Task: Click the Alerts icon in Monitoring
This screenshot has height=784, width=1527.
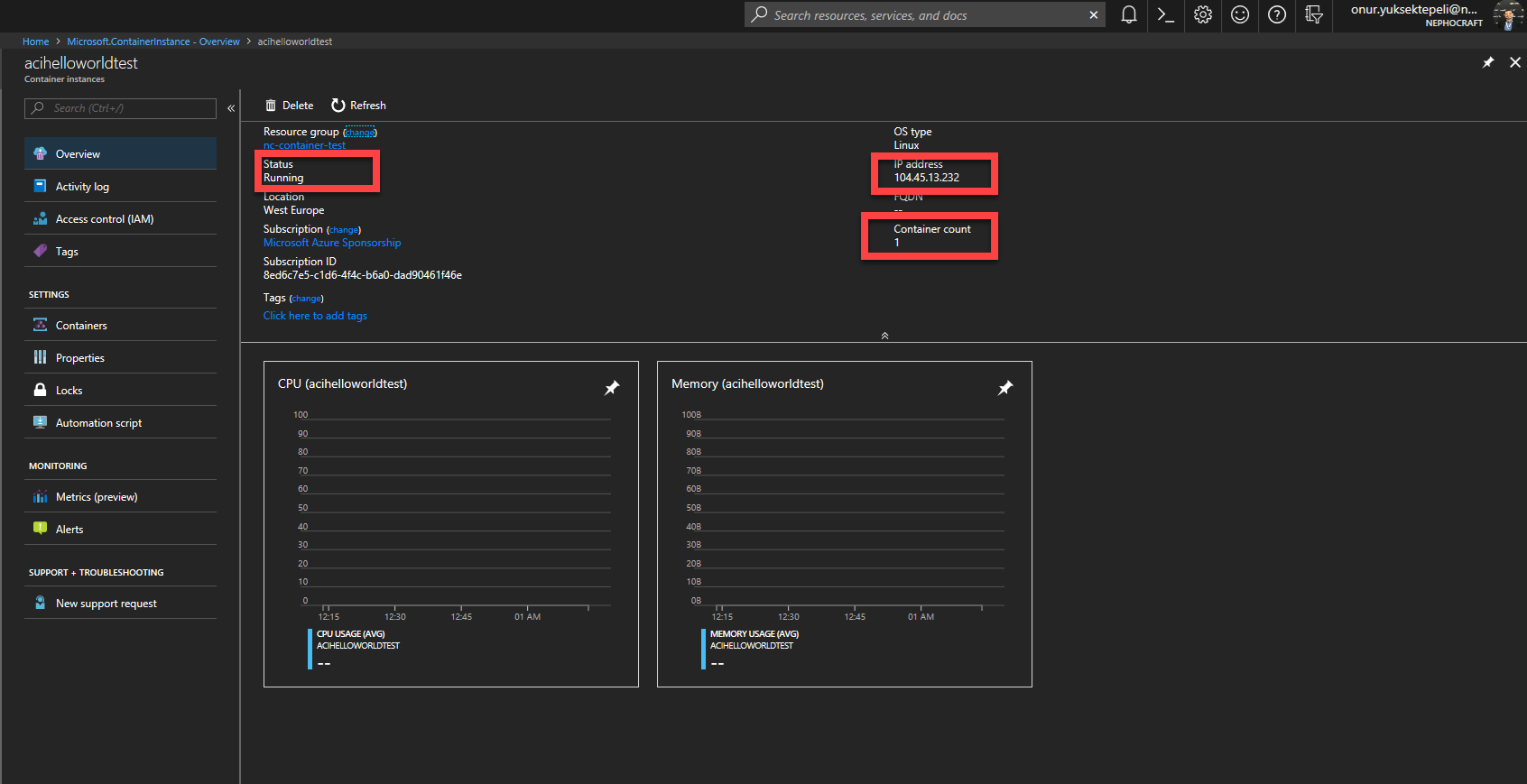Action: tap(40, 529)
